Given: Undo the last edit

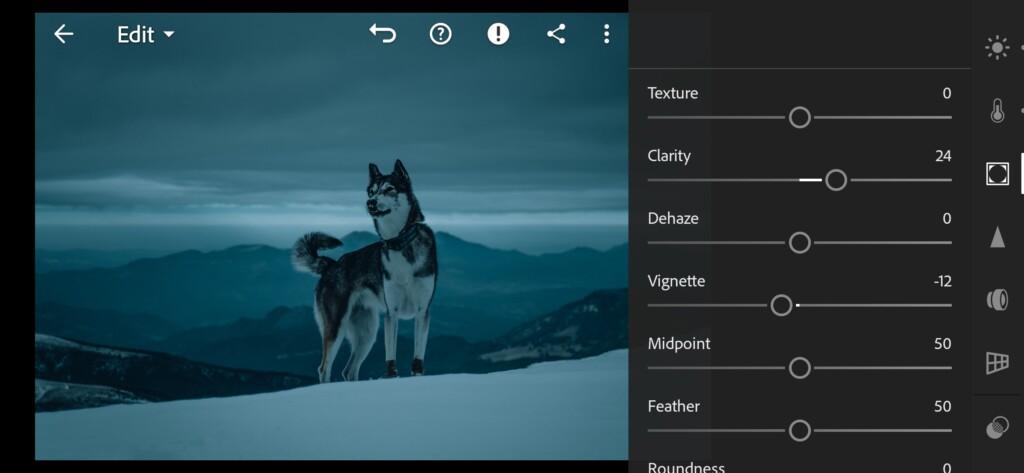Looking at the screenshot, I should pyautogui.click(x=383, y=33).
